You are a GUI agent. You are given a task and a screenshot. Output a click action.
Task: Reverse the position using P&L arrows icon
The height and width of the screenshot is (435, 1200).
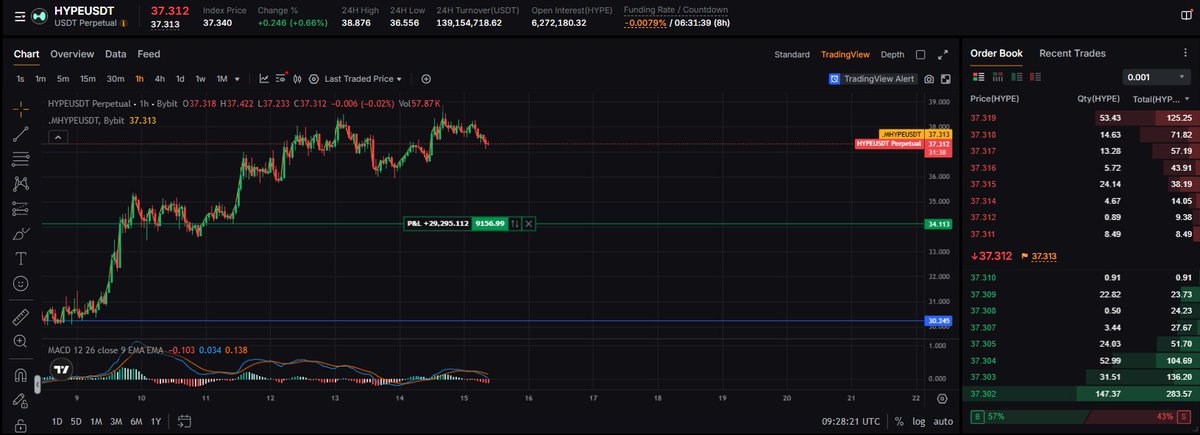tap(515, 224)
